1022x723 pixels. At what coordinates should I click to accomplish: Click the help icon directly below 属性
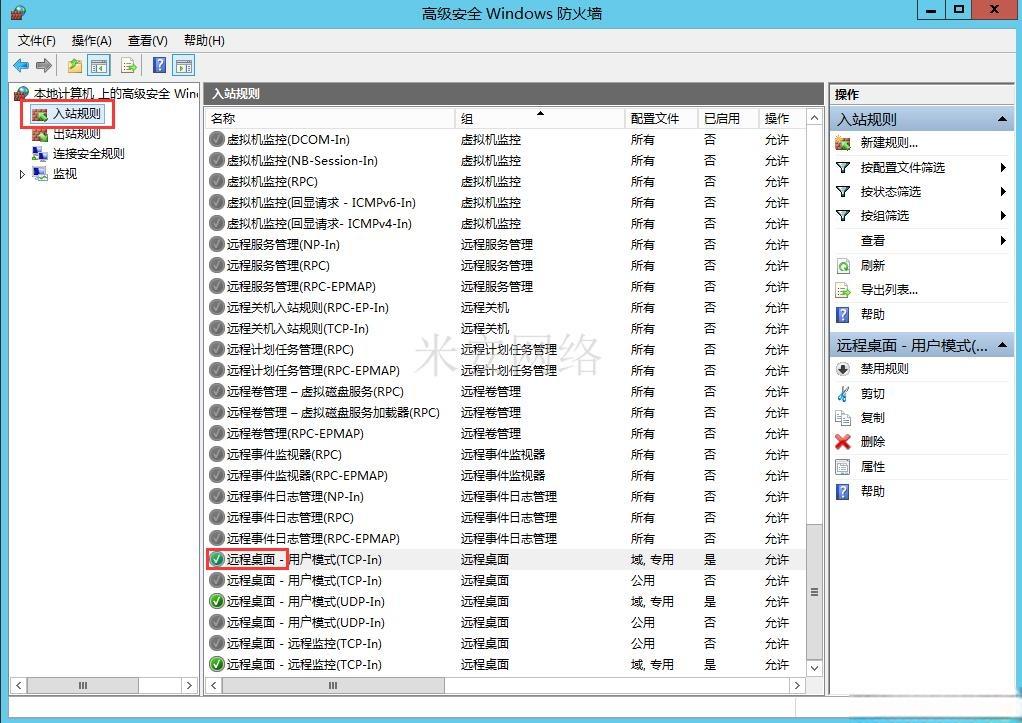[843, 492]
